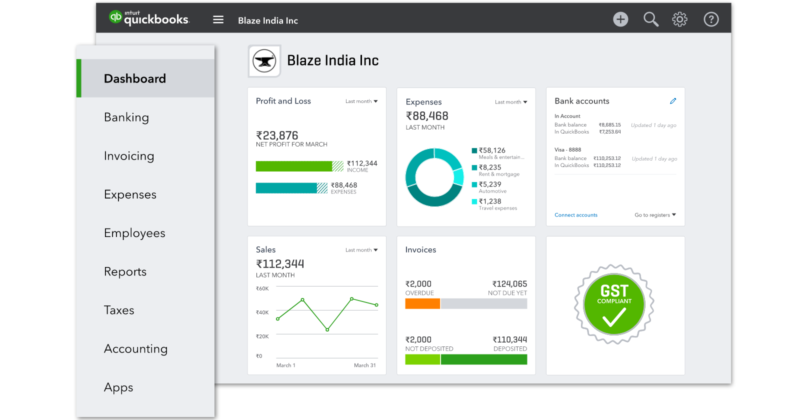Click the ₹110,344 deposited amount
This screenshot has height=420, width=800.
(510, 339)
